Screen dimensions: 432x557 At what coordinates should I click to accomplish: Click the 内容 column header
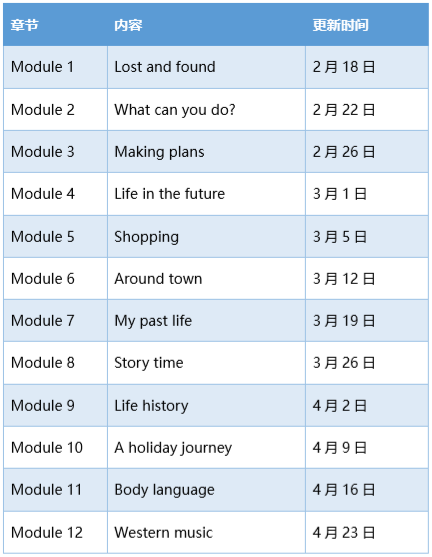pos(128,25)
